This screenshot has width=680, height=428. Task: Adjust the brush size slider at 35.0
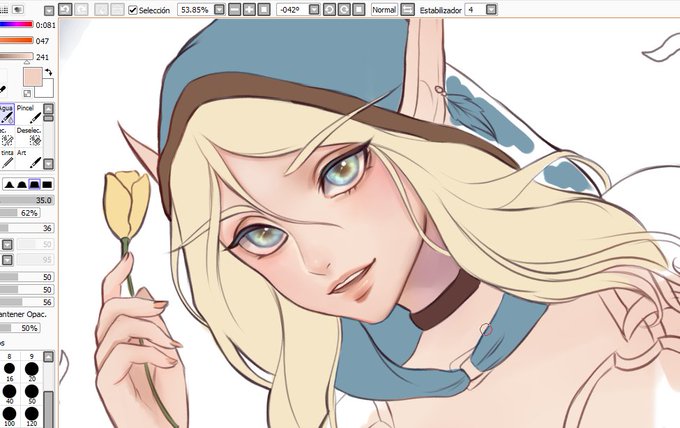27,200
